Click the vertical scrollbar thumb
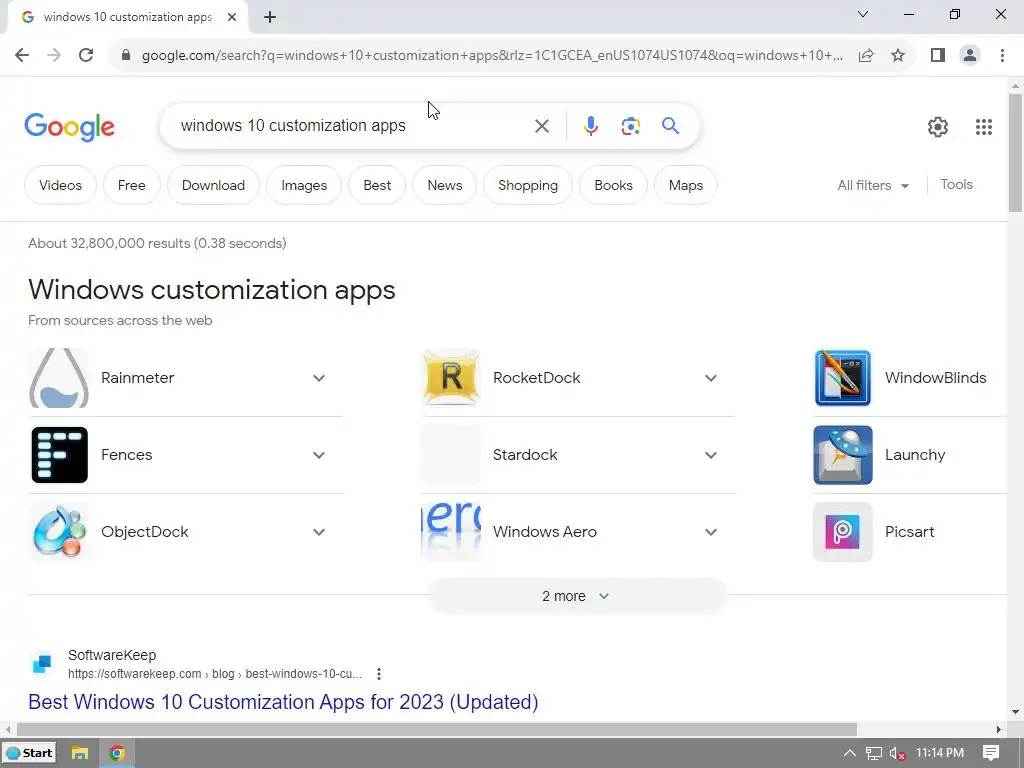This screenshot has height=768, width=1024. pyautogui.click(x=1015, y=153)
